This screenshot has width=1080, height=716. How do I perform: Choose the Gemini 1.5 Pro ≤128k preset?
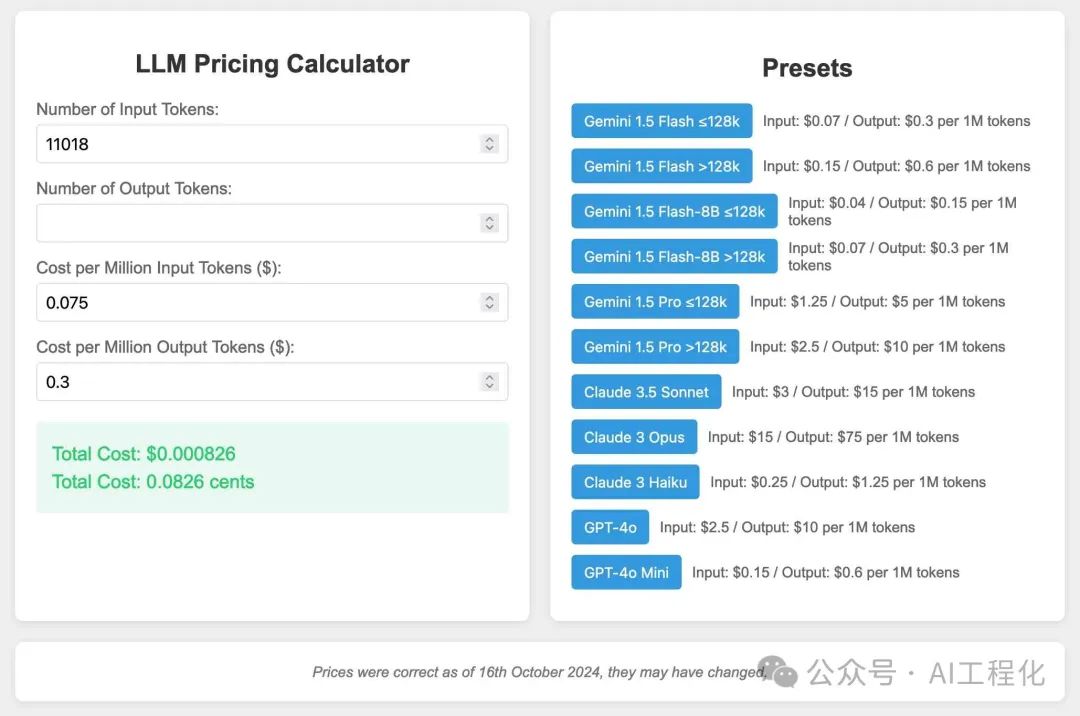pyautogui.click(x=655, y=302)
